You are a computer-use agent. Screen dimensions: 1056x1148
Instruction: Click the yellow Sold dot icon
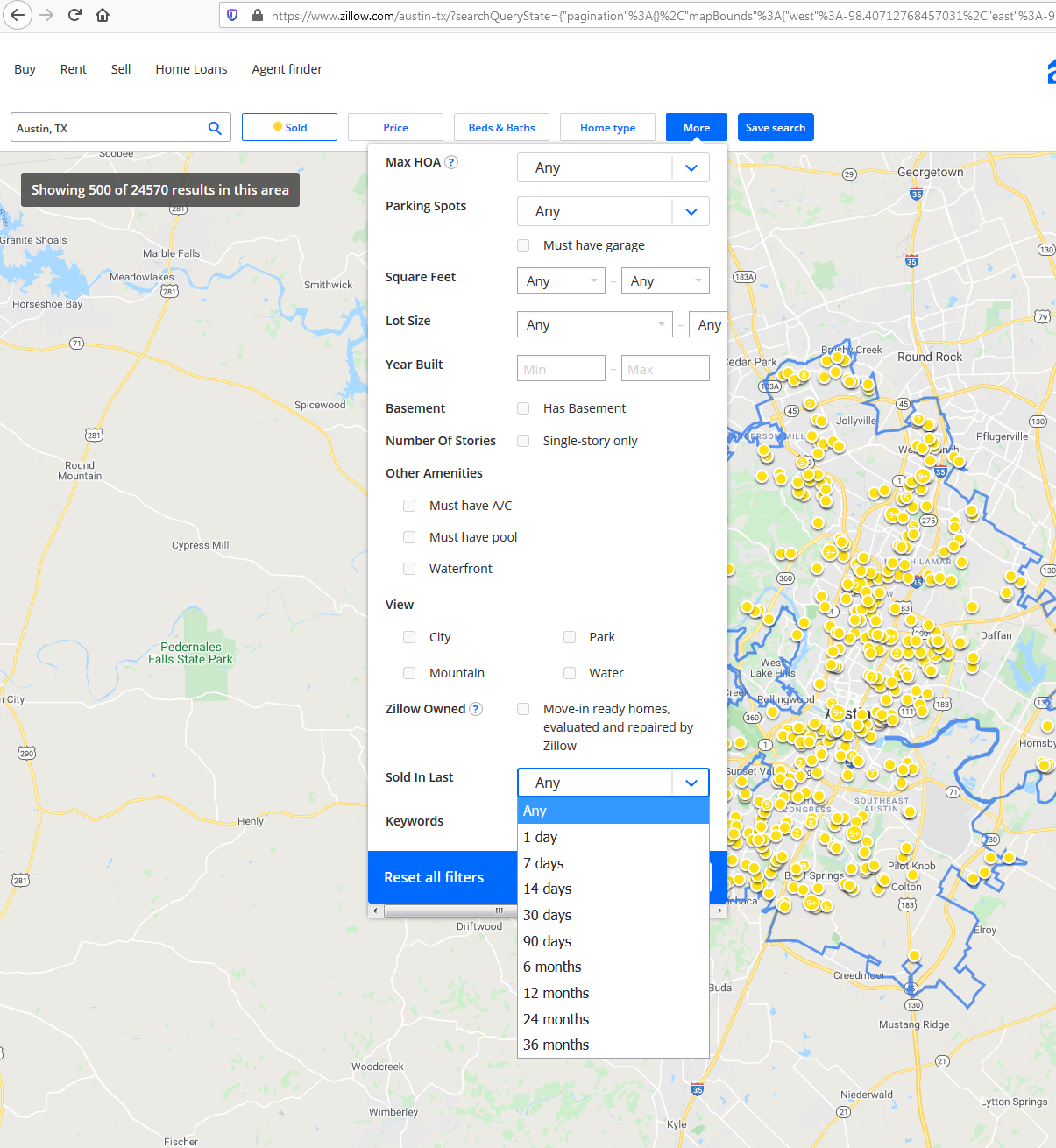click(278, 127)
